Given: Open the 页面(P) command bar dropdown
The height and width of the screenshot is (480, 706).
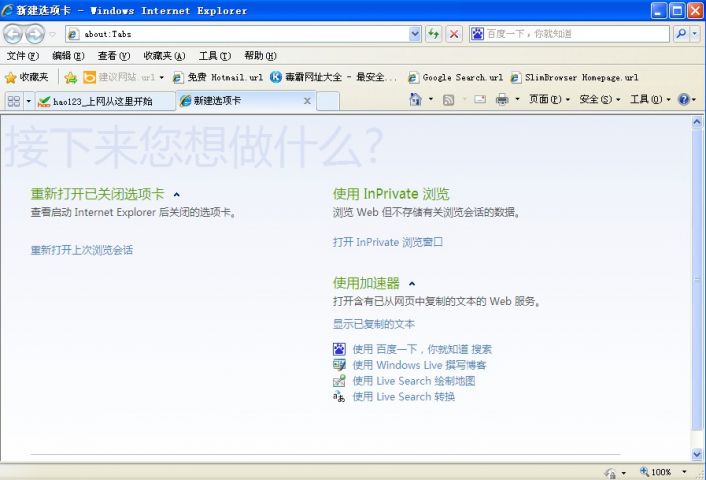Looking at the screenshot, I should [x=549, y=99].
